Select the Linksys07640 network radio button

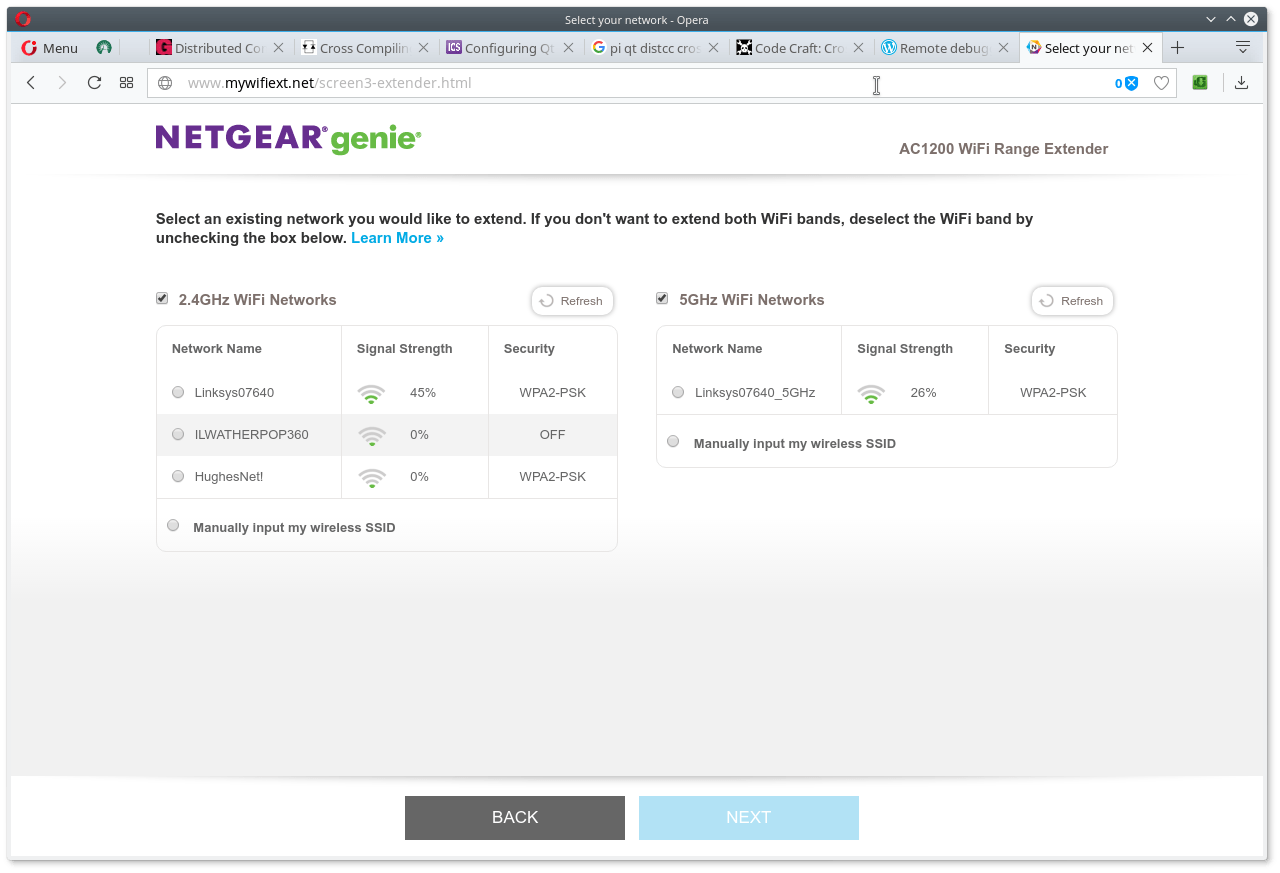pos(178,392)
